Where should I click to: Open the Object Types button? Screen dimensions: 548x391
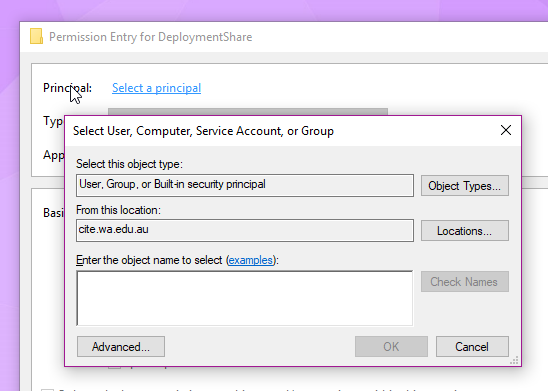pyautogui.click(x=465, y=186)
